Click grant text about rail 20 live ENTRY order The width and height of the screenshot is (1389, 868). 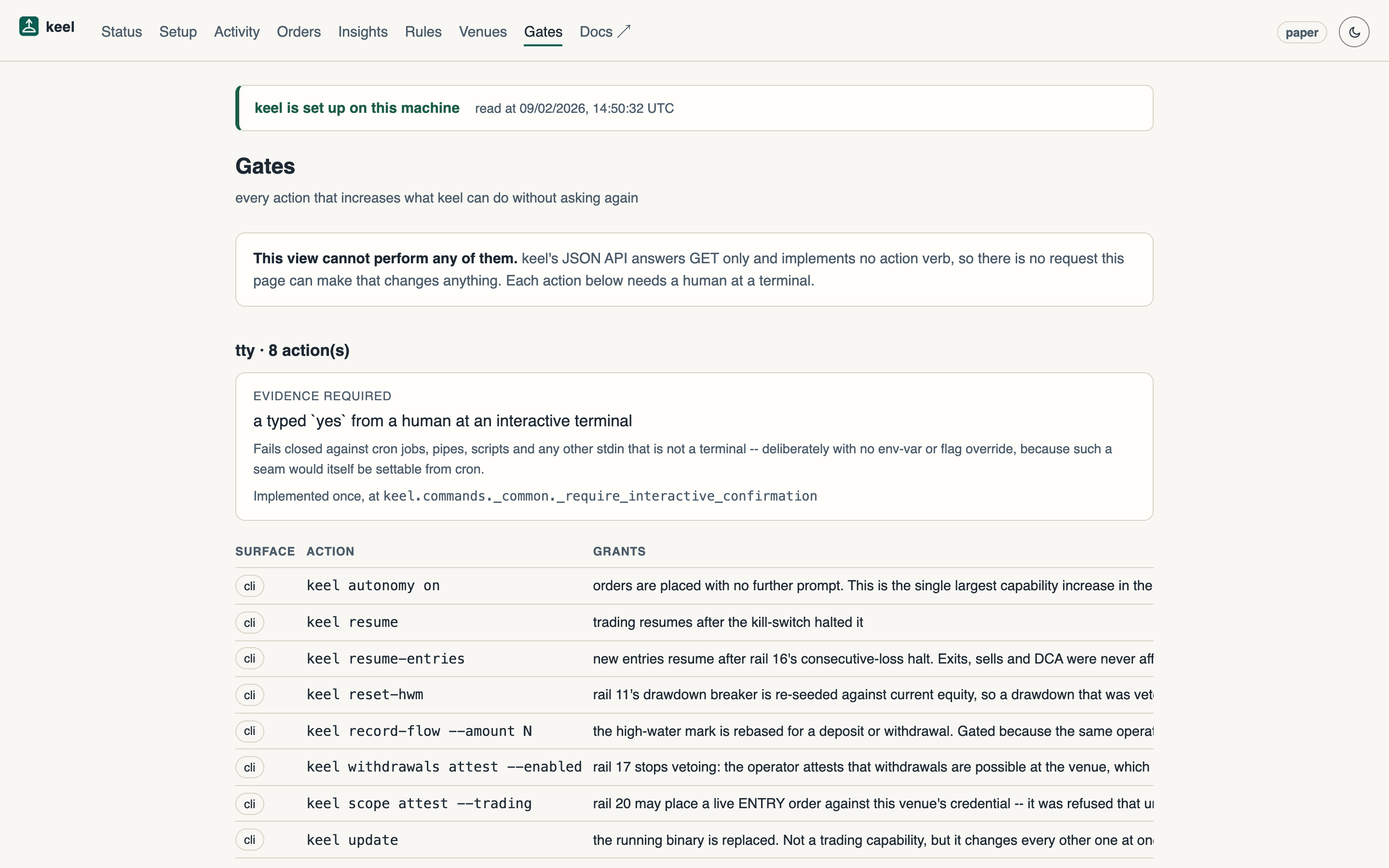pos(873,804)
